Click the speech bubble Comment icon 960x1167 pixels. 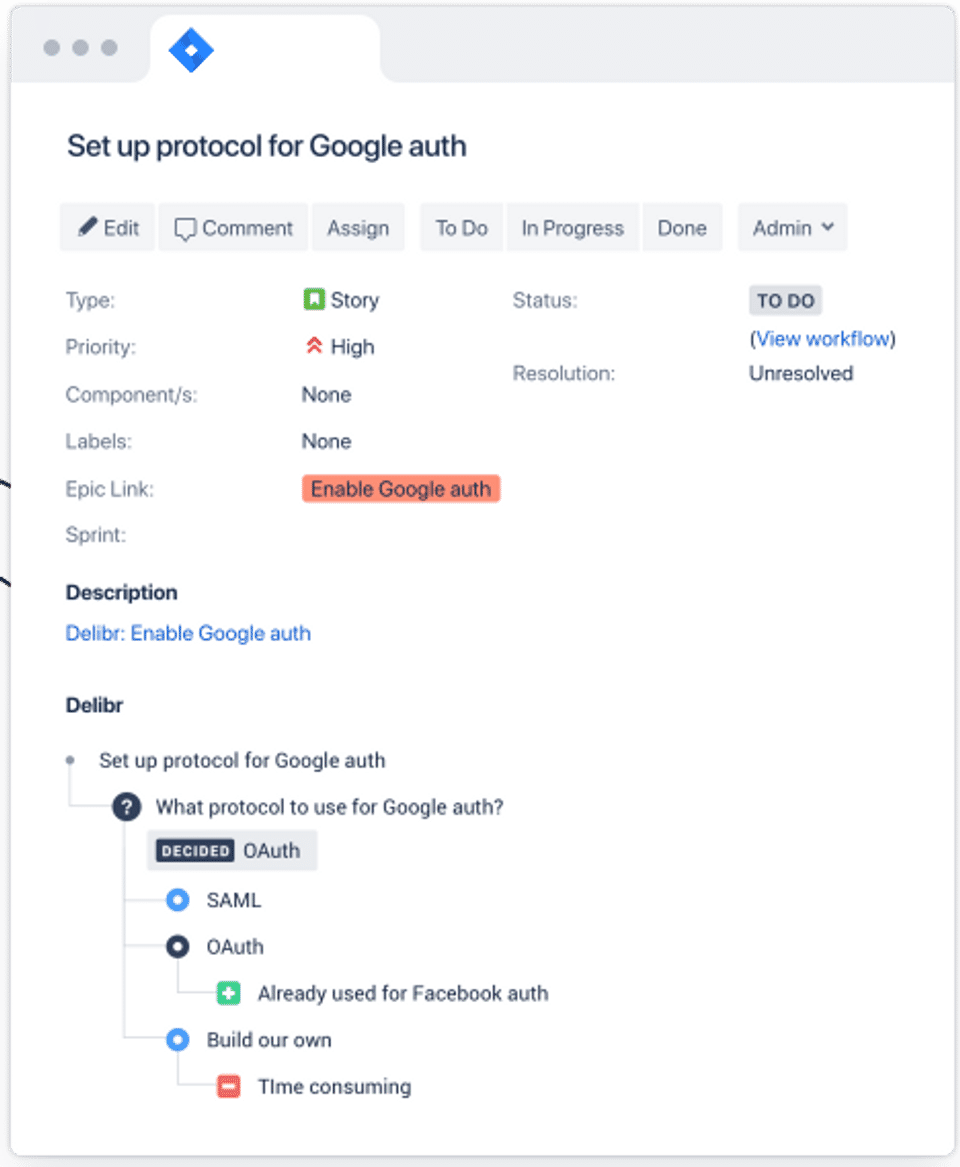coord(185,228)
